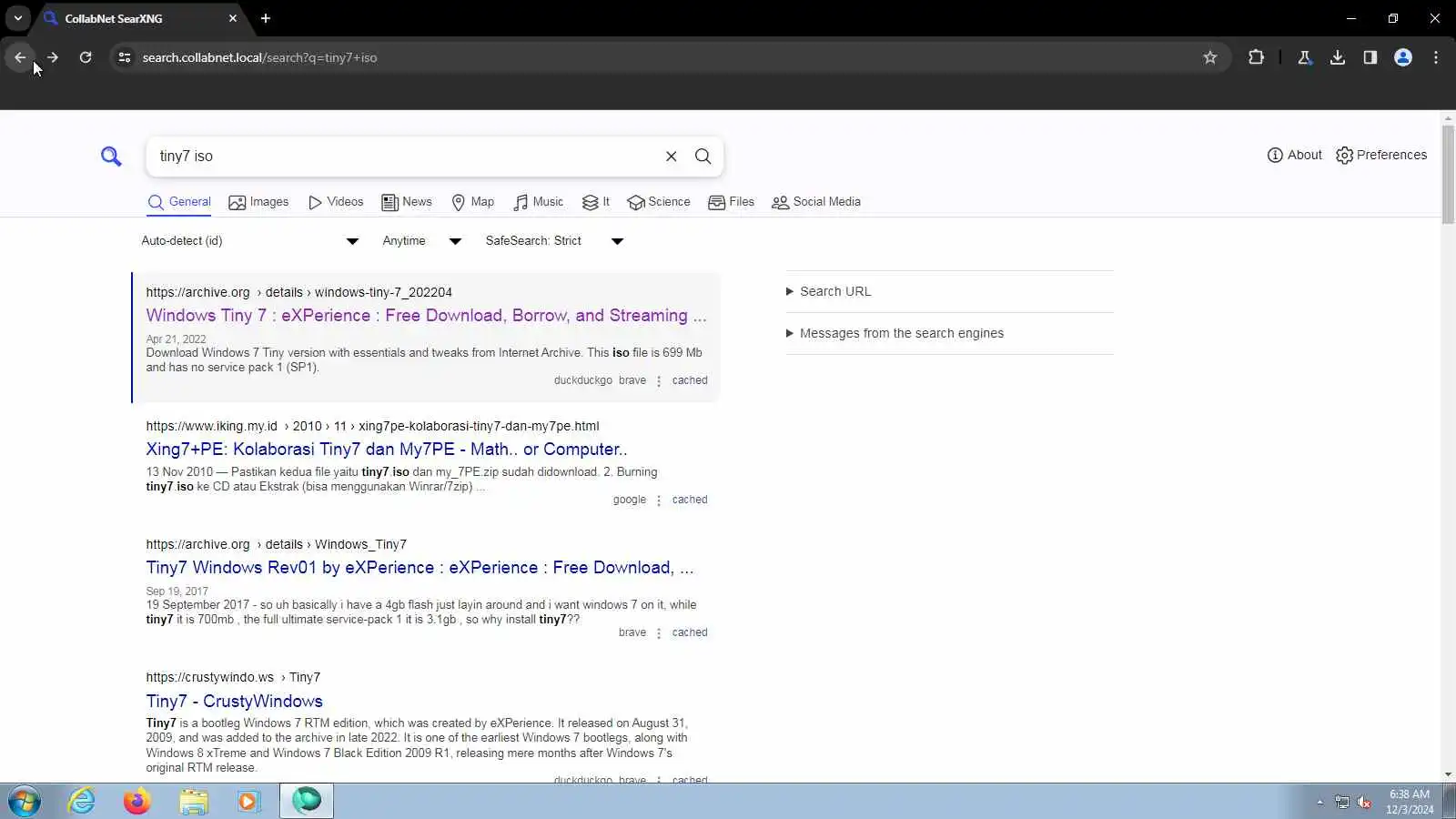The image size is (1456, 819).
Task: Open Windows Tiny 7 eXPerience result
Action: click(x=426, y=316)
